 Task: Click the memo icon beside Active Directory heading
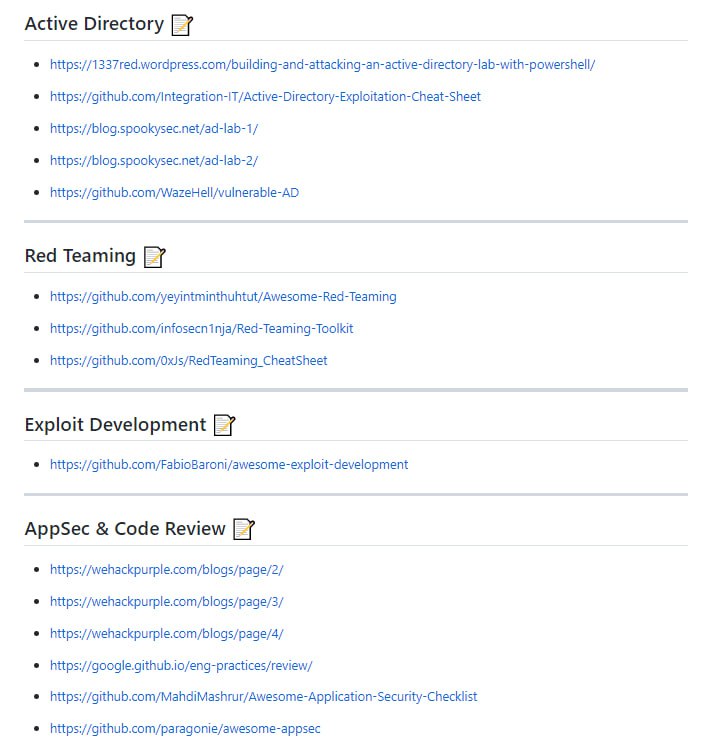182,25
